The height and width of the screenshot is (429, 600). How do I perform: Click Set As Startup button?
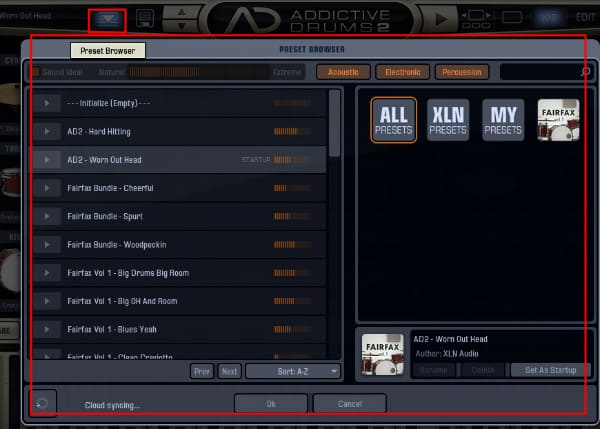pyautogui.click(x=551, y=370)
